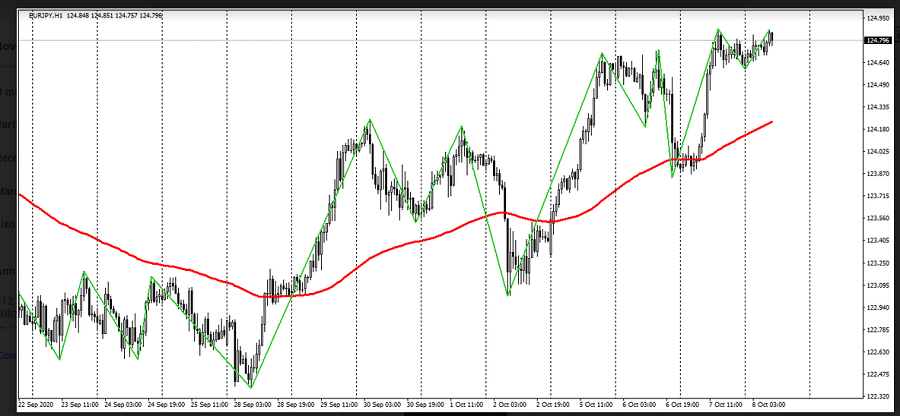
Task: Click the 124.950 price axis label
Action: [x=879, y=18]
